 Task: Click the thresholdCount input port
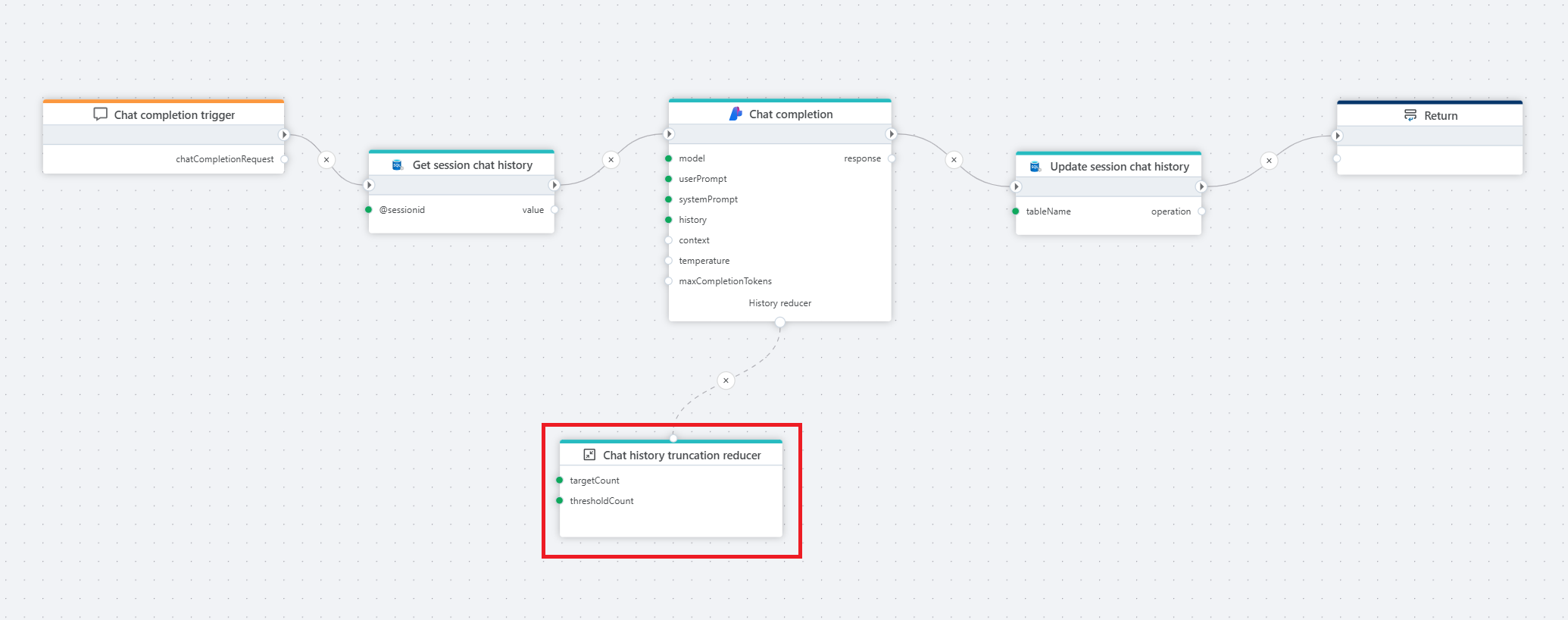560,501
